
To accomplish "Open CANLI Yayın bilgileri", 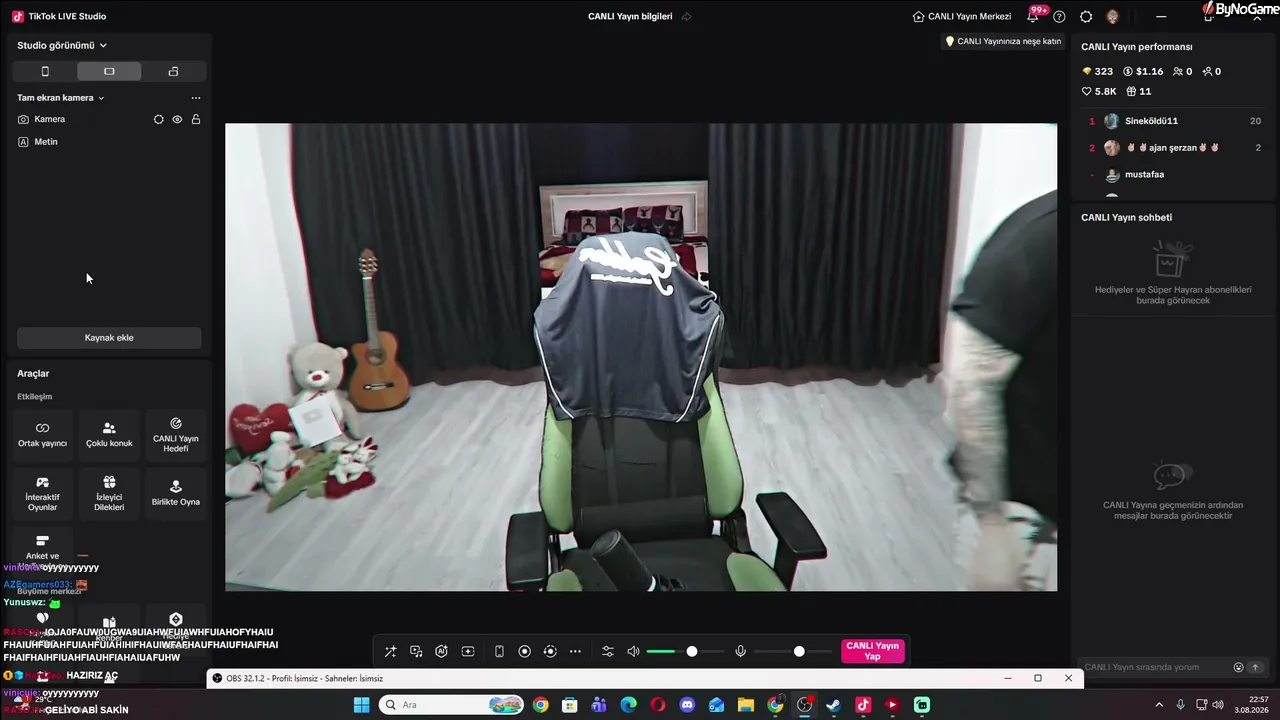I will pyautogui.click(x=630, y=16).
